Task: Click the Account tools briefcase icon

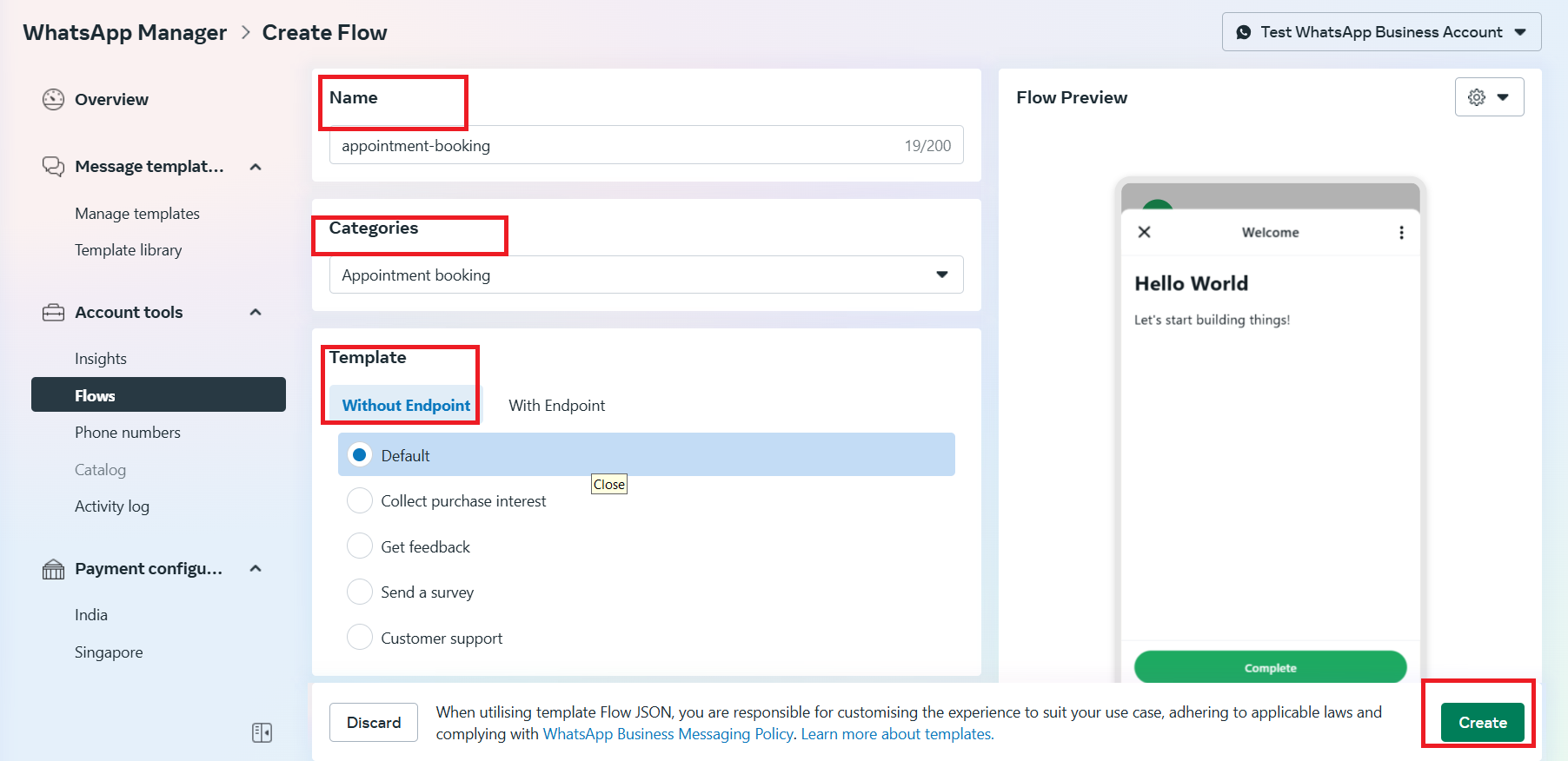Action: (53, 313)
